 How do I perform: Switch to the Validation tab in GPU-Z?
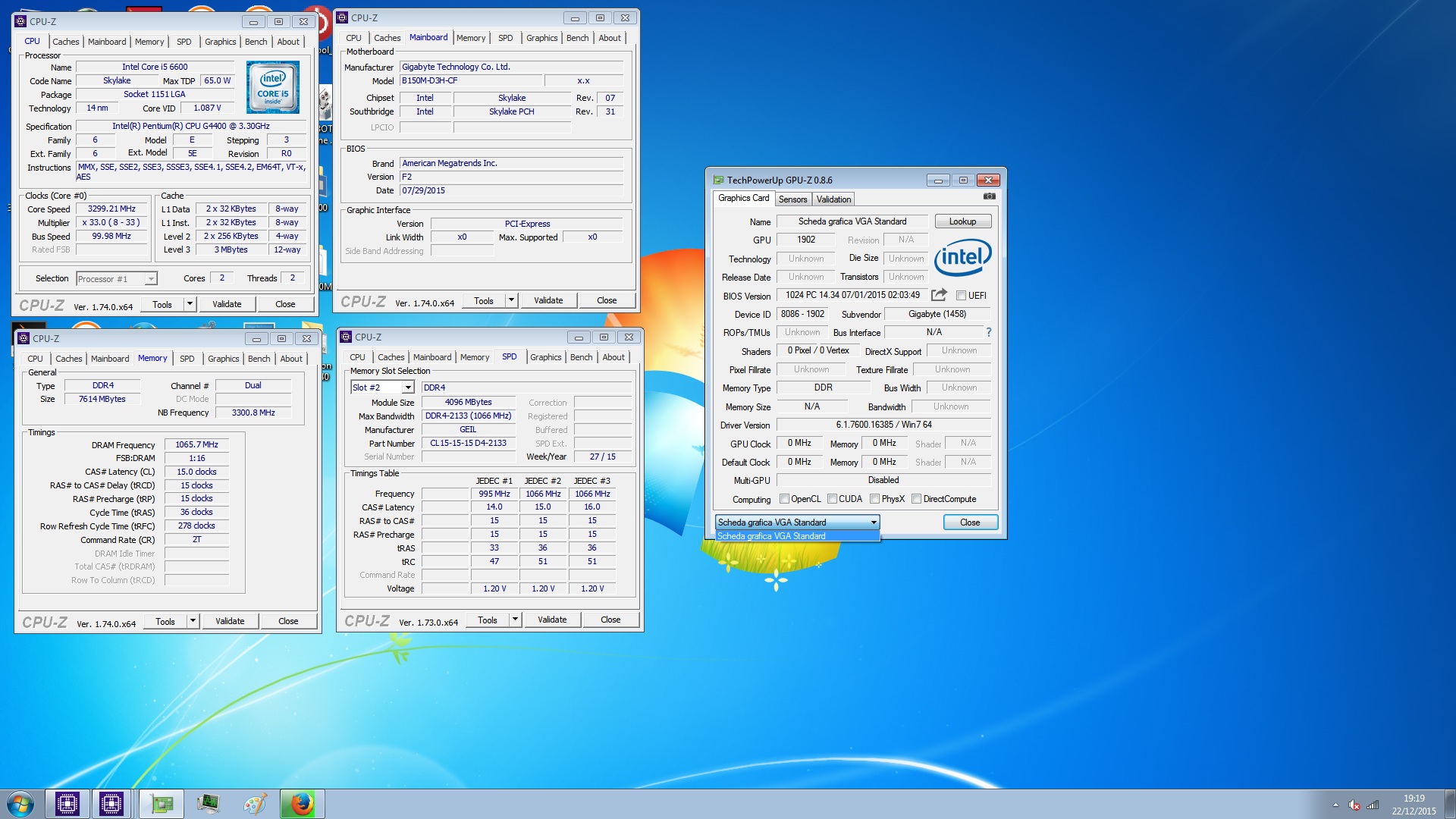[x=833, y=199]
